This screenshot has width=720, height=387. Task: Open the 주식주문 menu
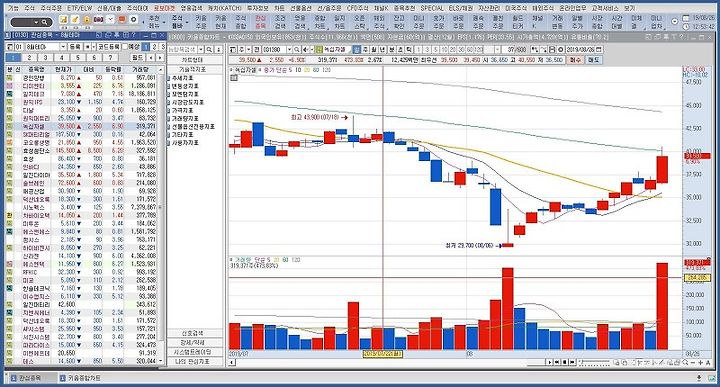(x=51, y=8)
